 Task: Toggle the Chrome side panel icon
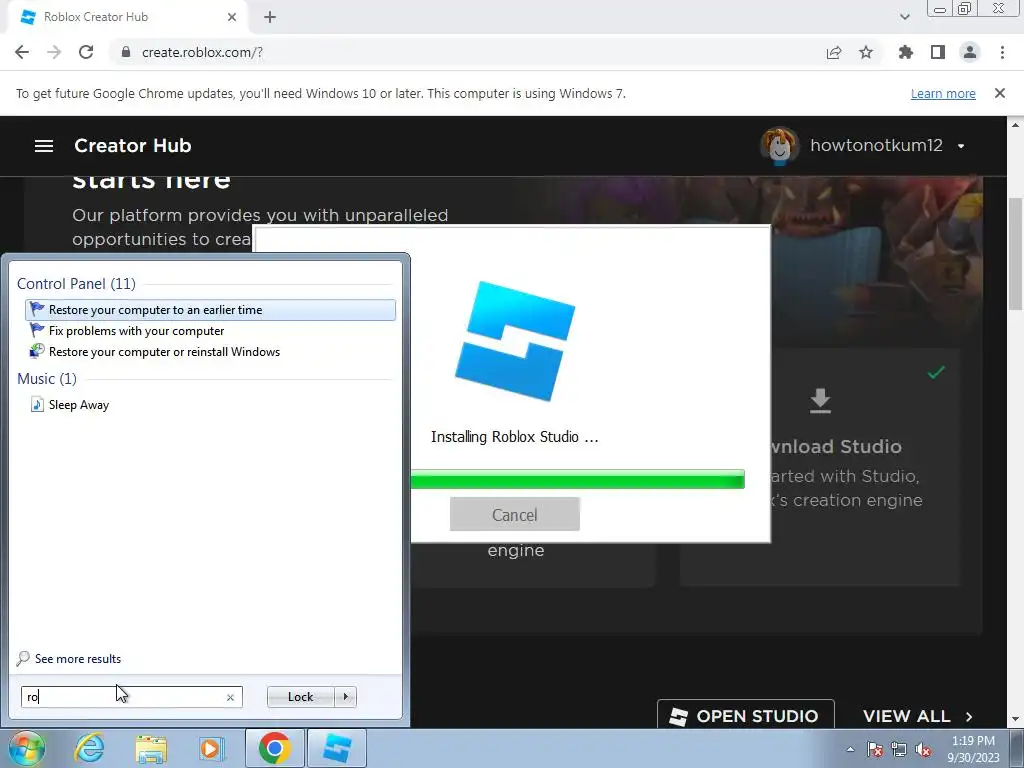coord(938,52)
